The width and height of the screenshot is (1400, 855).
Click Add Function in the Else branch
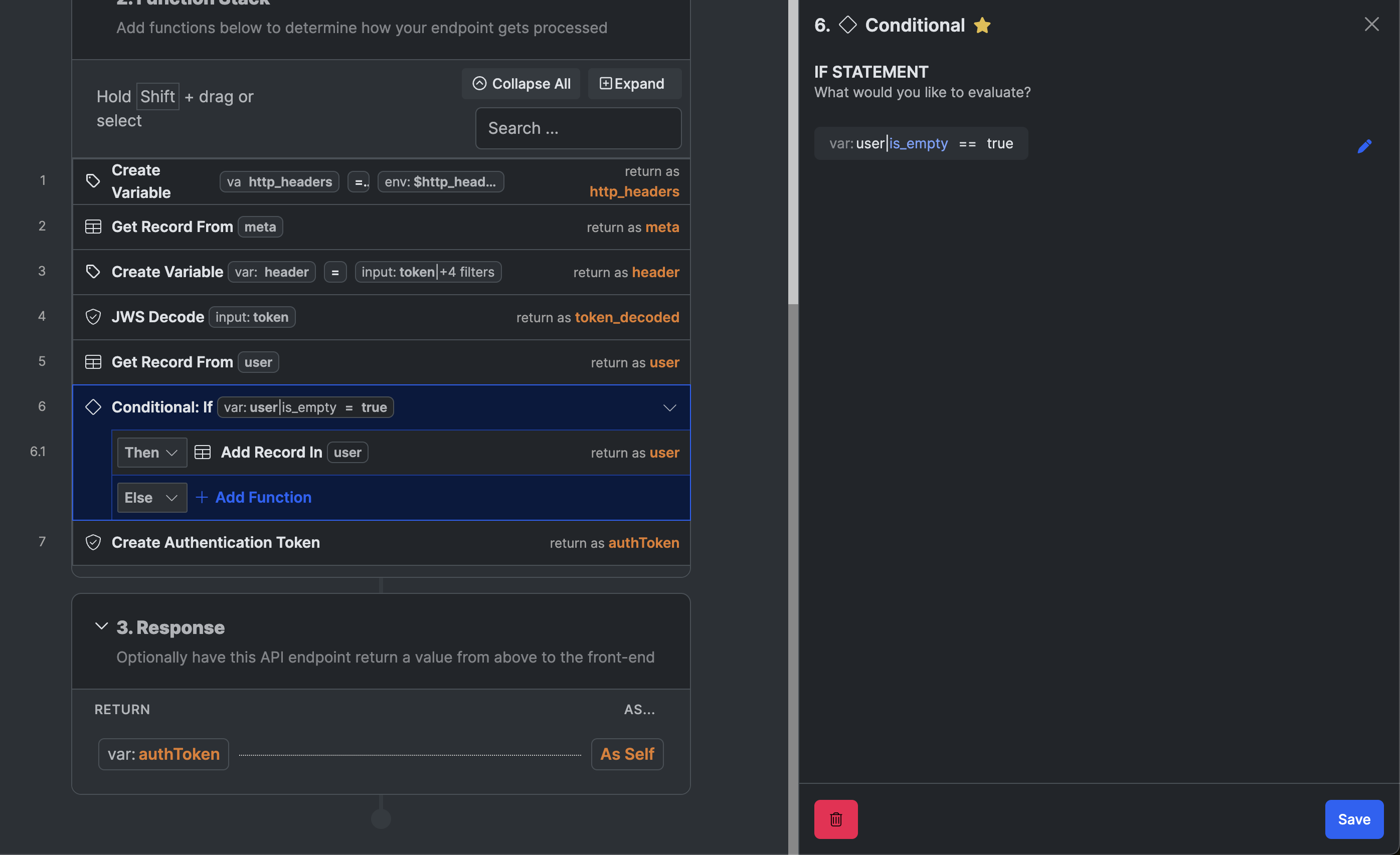pyautogui.click(x=263, y=497)
